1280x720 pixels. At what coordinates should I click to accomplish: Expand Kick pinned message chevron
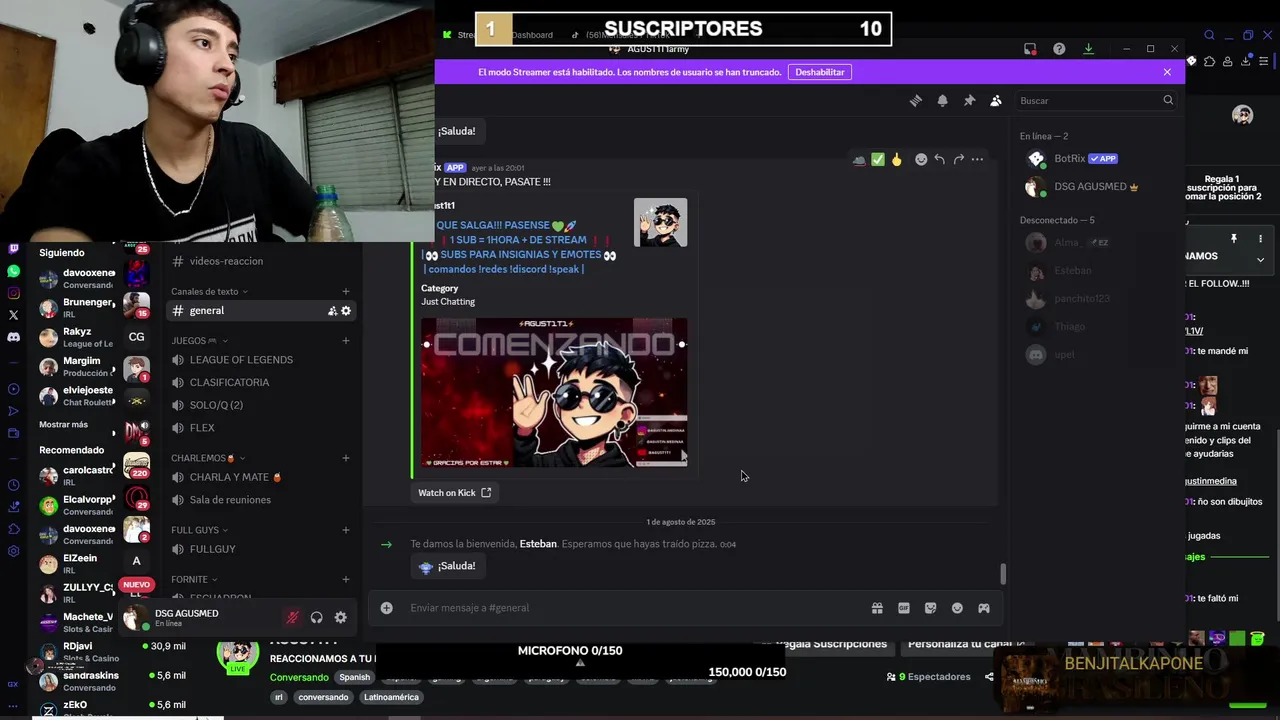[x=1260, y=260]
